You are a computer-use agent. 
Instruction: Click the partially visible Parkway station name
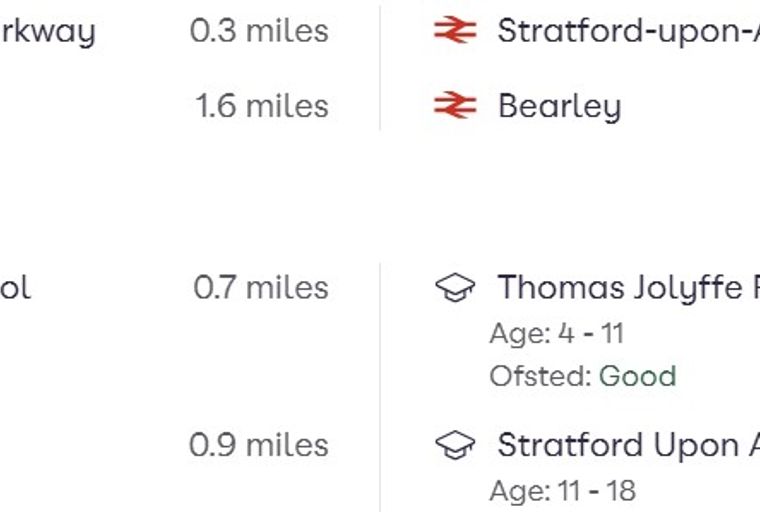click(x=48, y=32)
